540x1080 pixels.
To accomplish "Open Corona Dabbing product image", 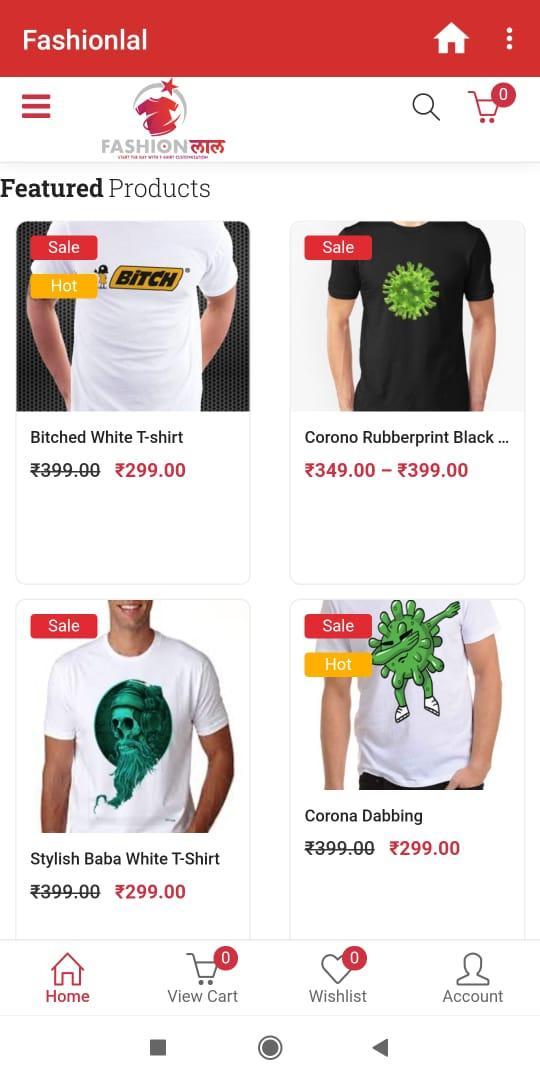I will (x=407, y=694).
